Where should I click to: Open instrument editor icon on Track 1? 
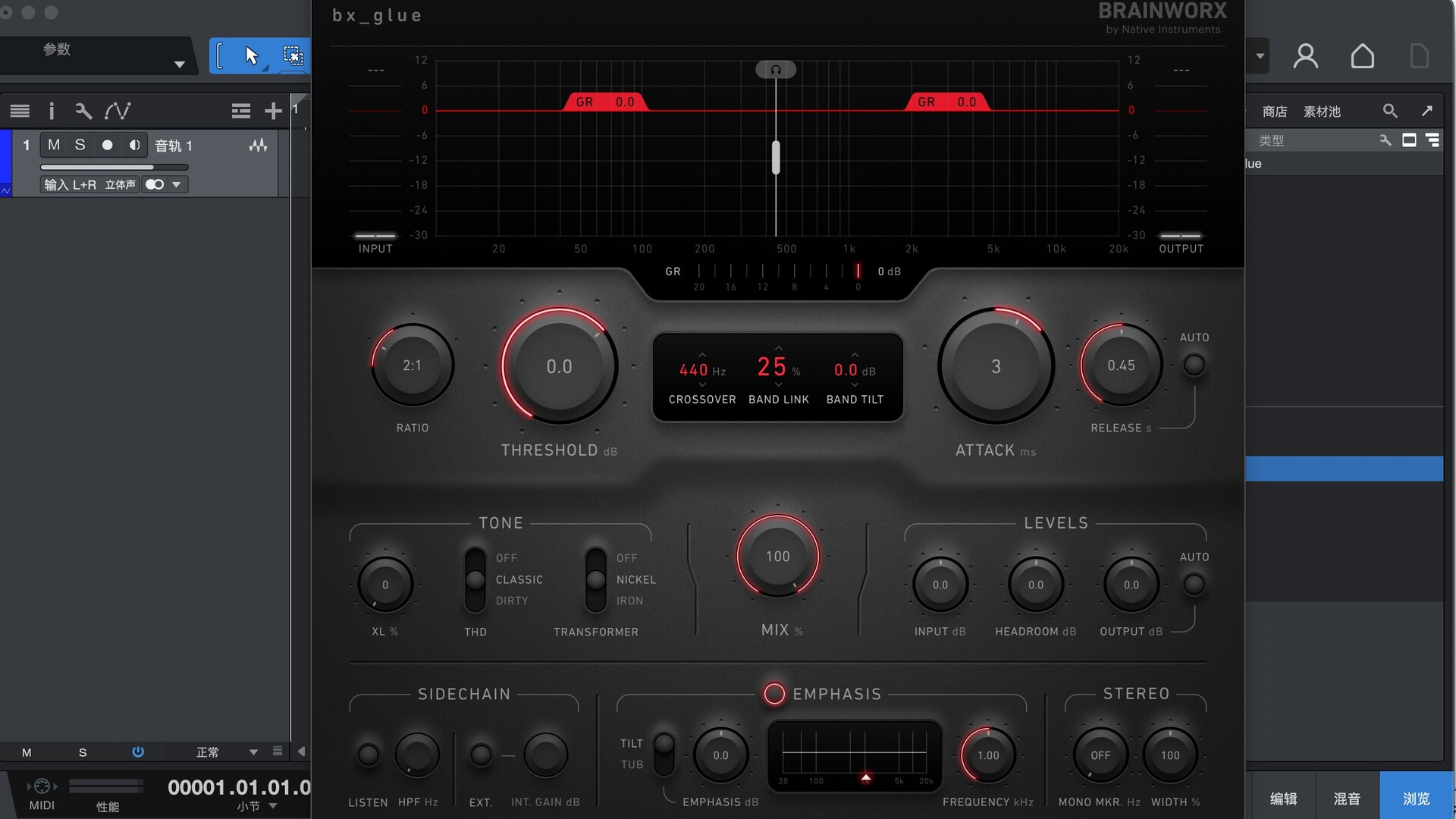coord(258,145)
